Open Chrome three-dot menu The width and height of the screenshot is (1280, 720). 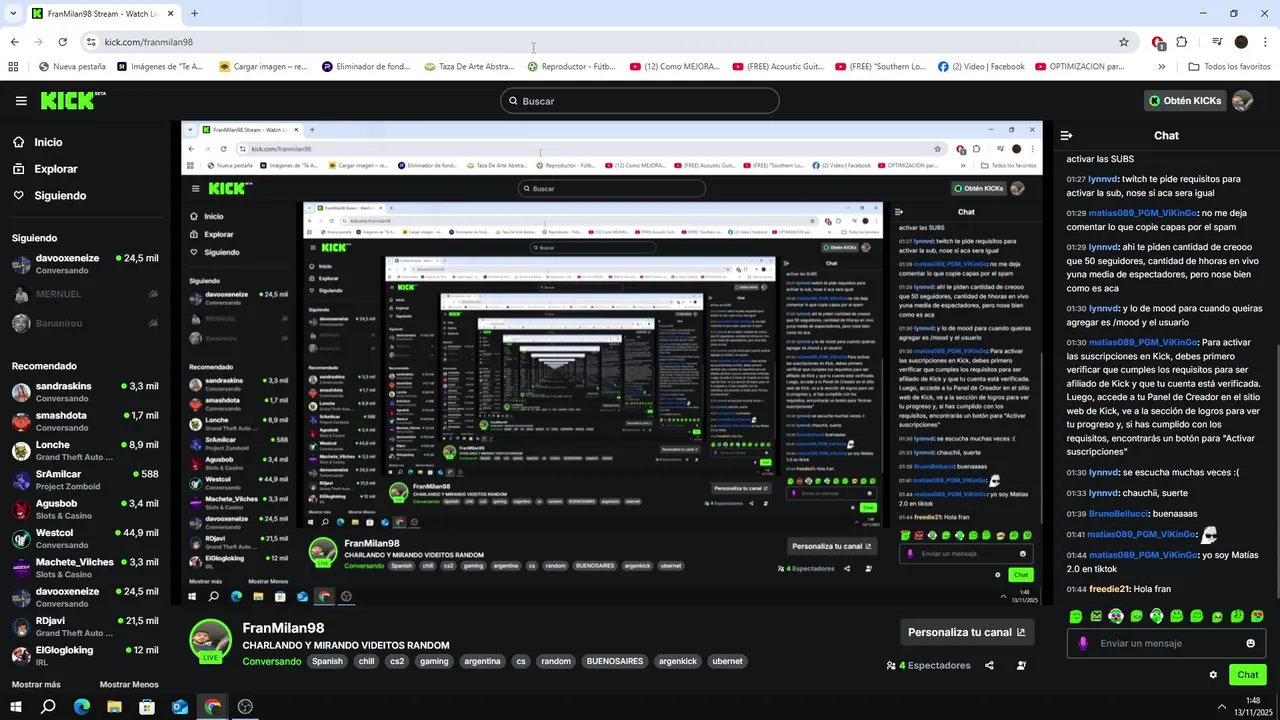(x=1265, y=42)
